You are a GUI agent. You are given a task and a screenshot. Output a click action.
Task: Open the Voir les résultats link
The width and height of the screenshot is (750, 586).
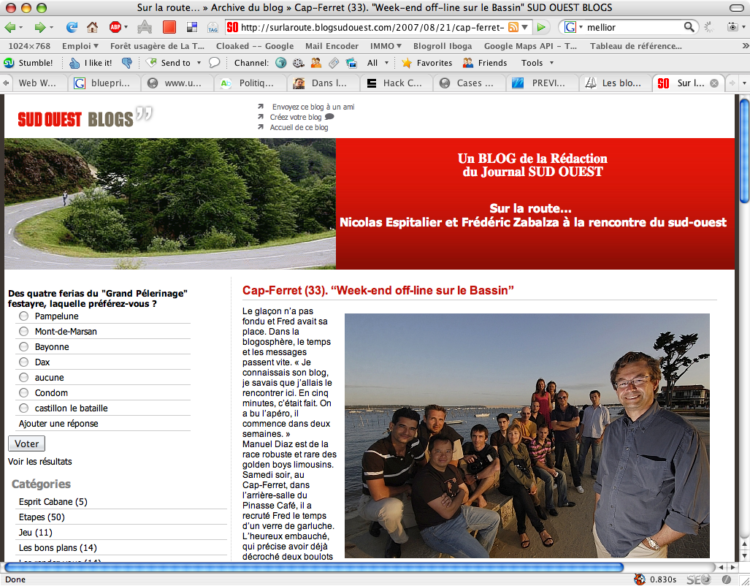(40, 461)
